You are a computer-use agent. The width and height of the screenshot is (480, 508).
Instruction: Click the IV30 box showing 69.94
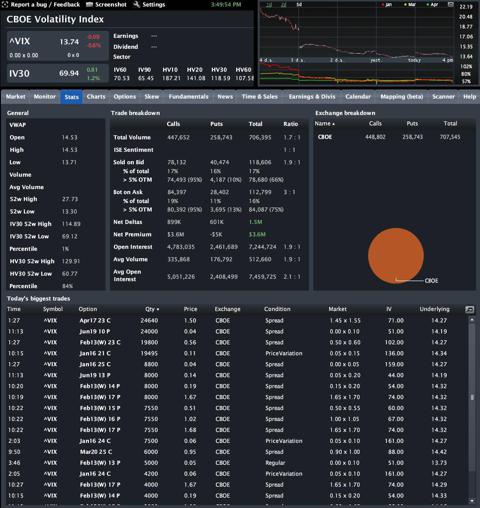pyautogui.click(x=58, y=73)
